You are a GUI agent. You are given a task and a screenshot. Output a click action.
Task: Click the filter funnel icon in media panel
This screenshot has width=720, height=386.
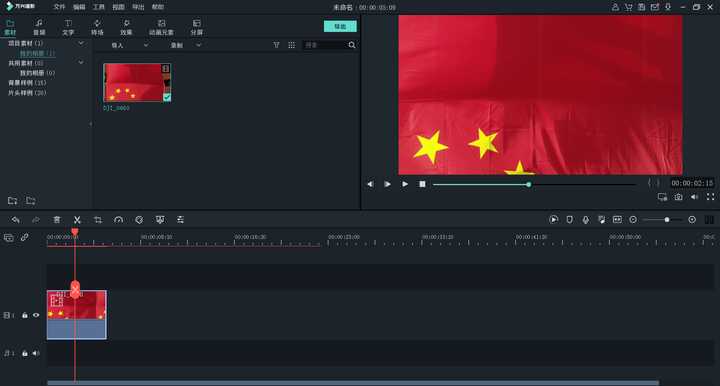point(276,45)
